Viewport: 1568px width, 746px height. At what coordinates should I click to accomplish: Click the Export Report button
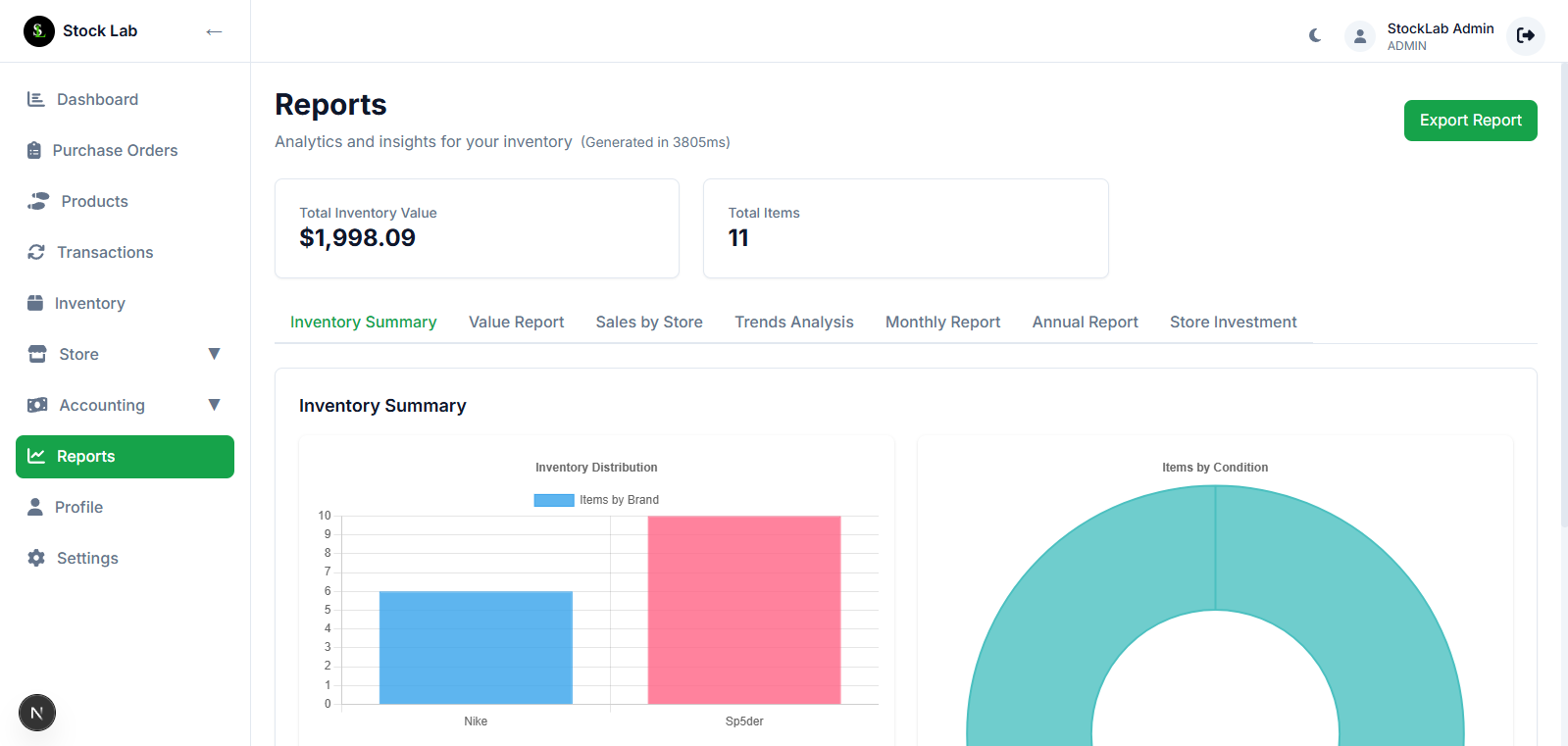(x=1470, y=121)
